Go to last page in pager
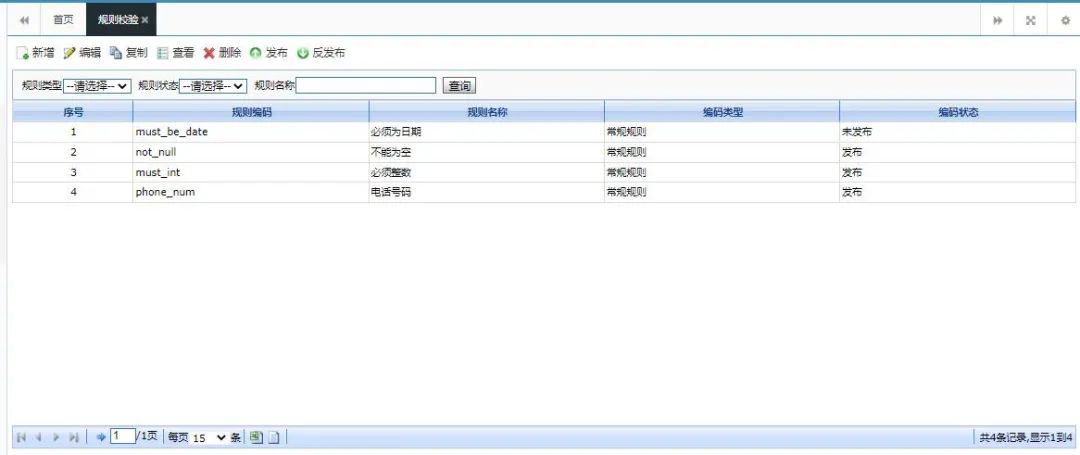This screenshot has width=1080, height=455. [x=74, y=437]
